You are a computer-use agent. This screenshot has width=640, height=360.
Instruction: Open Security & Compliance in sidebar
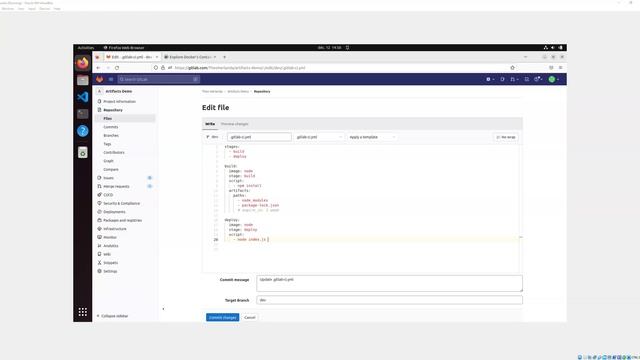point(118,203)
